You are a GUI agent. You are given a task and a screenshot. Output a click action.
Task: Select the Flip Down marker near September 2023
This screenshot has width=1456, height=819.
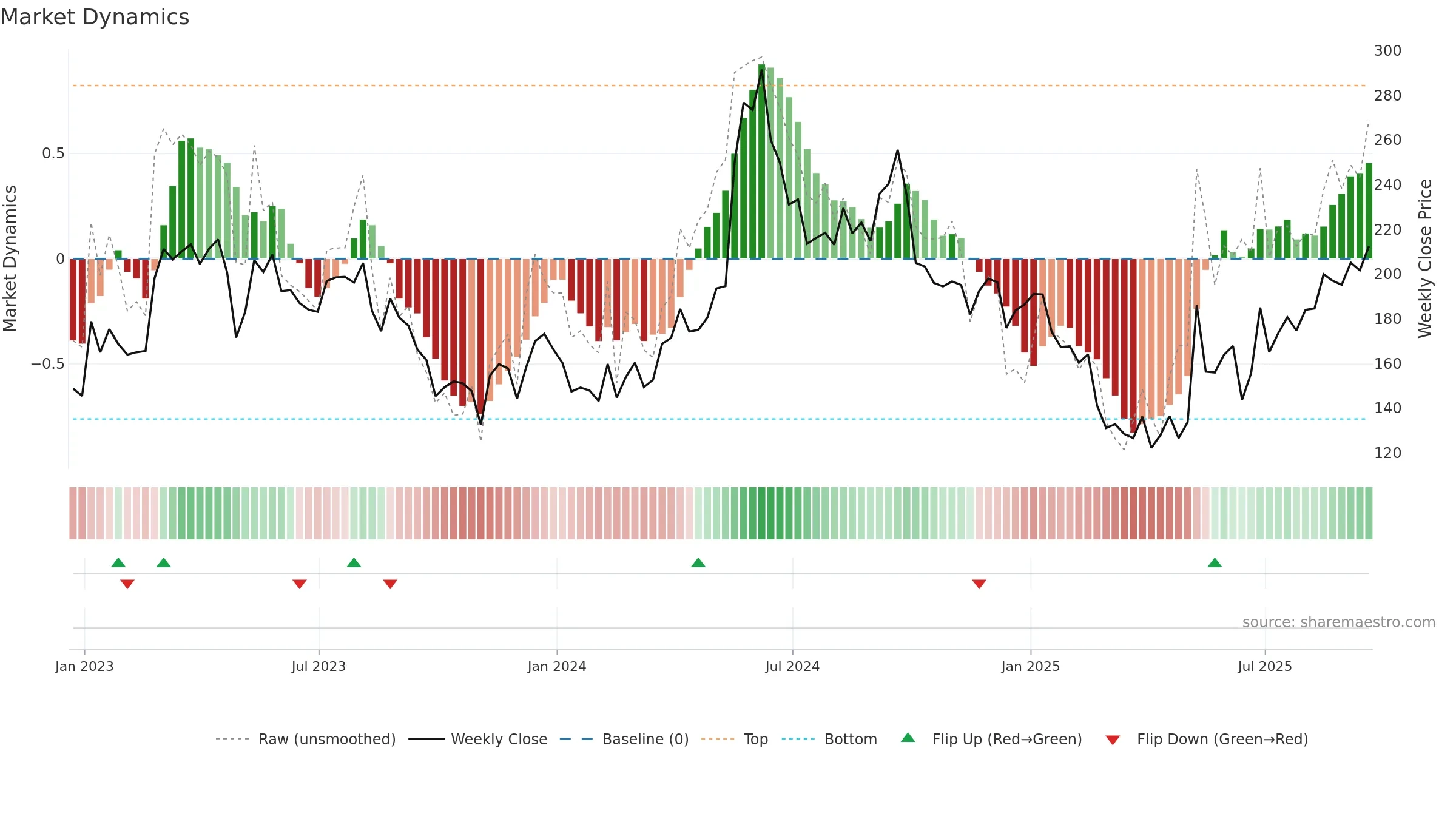[x=390, y=584]
